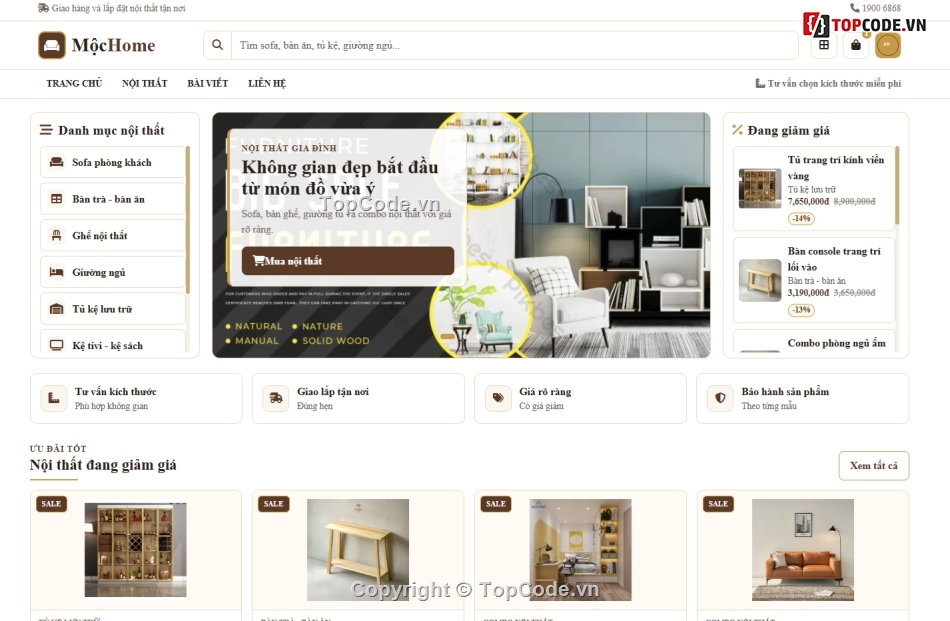
Task: Click glass cabinet thumbnail in sale sidebar
Action: point(760,188)
